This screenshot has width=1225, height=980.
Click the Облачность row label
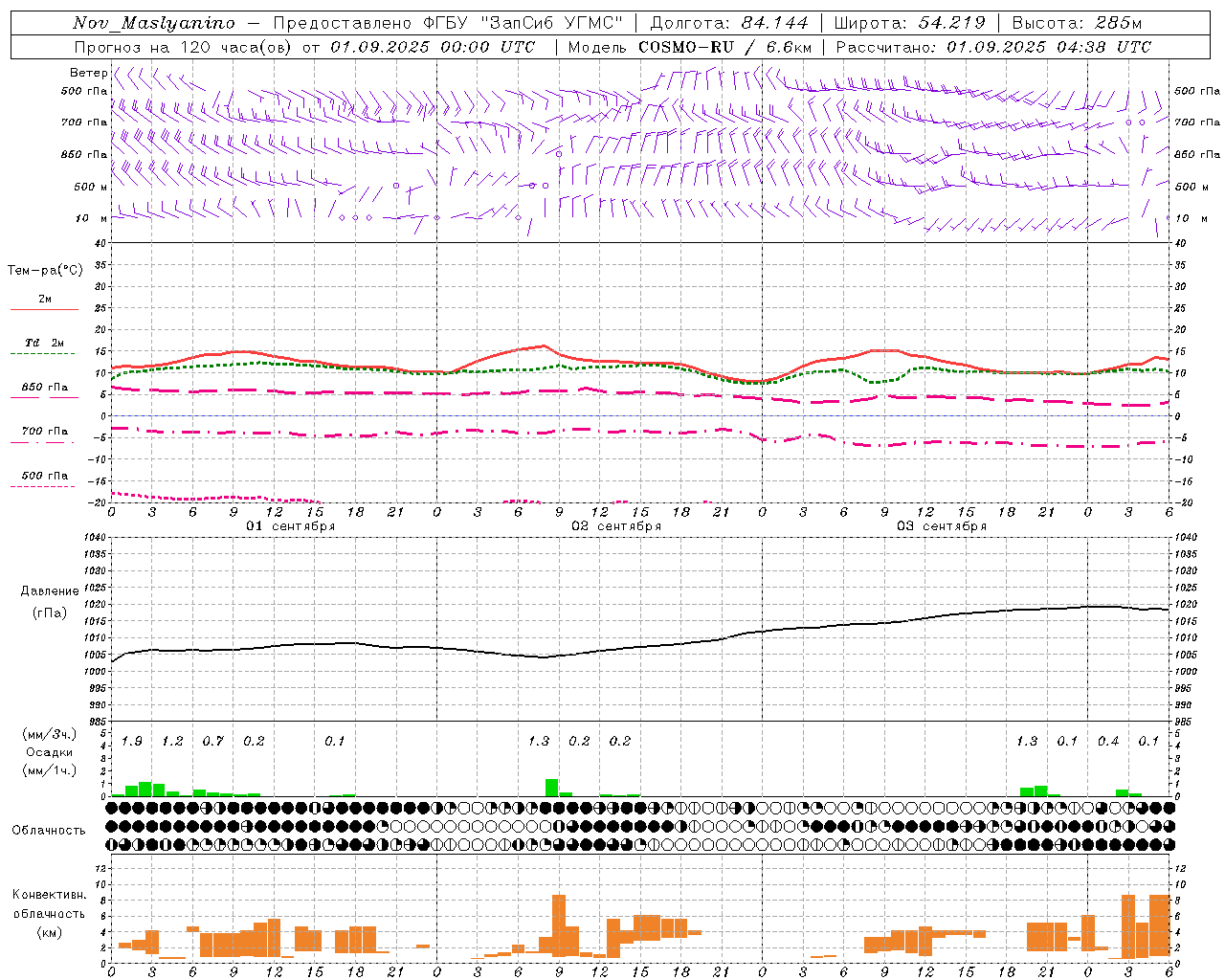(x=49, y=831)
